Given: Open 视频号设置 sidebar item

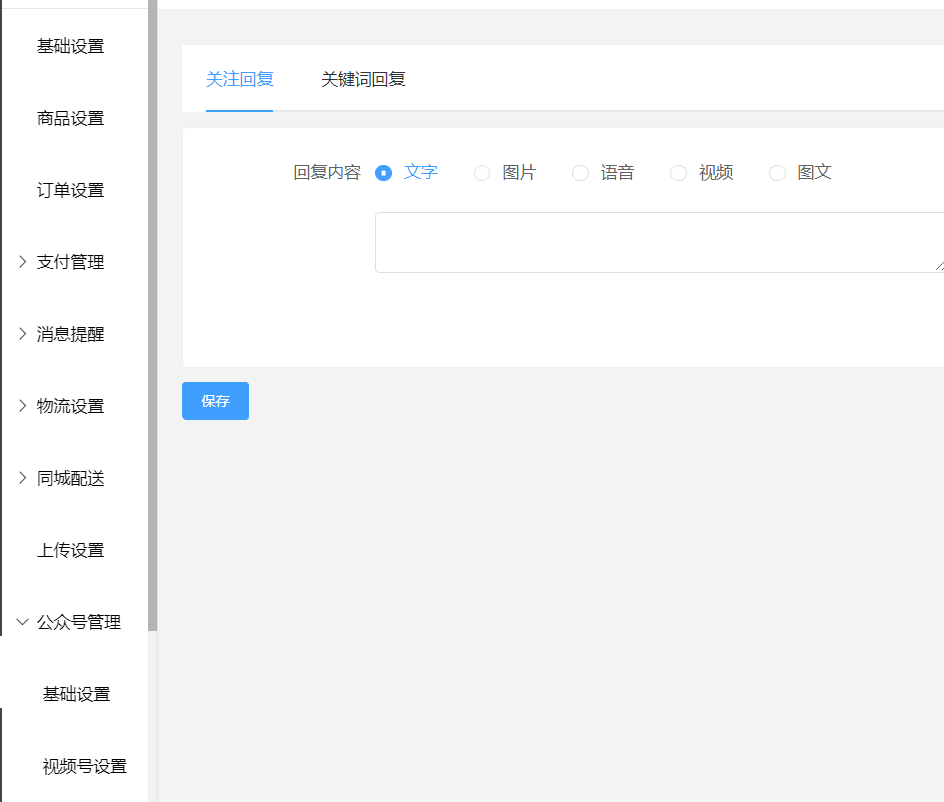Looking at the screenshot, I should [85, 766].
